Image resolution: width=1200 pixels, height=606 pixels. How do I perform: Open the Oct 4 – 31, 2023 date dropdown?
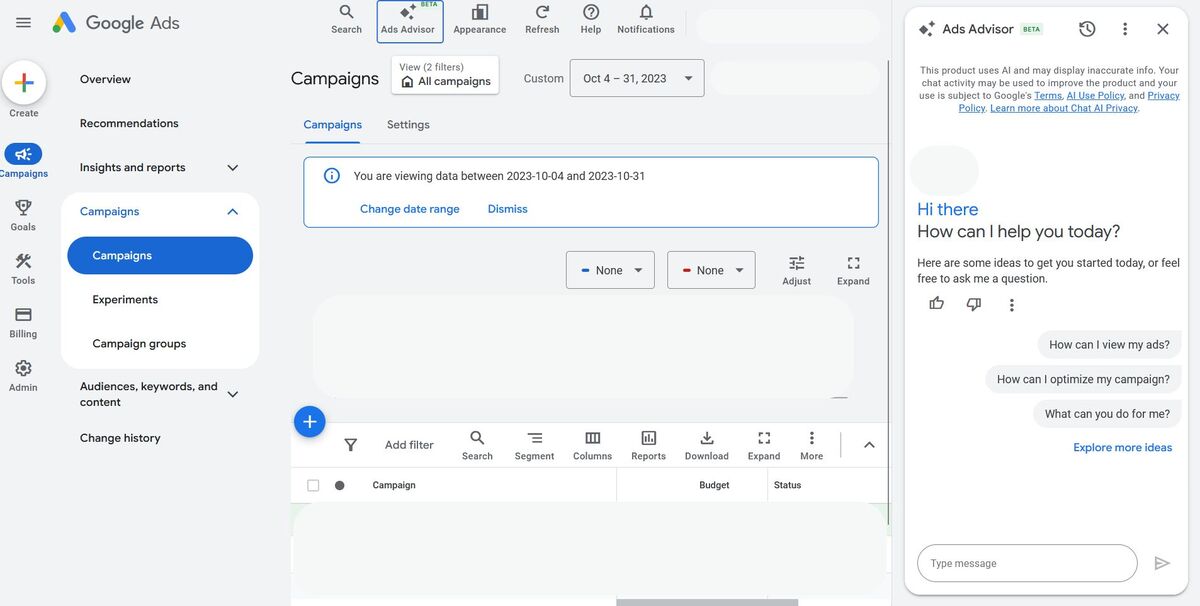pyautogui.click(x=637, y=78)
